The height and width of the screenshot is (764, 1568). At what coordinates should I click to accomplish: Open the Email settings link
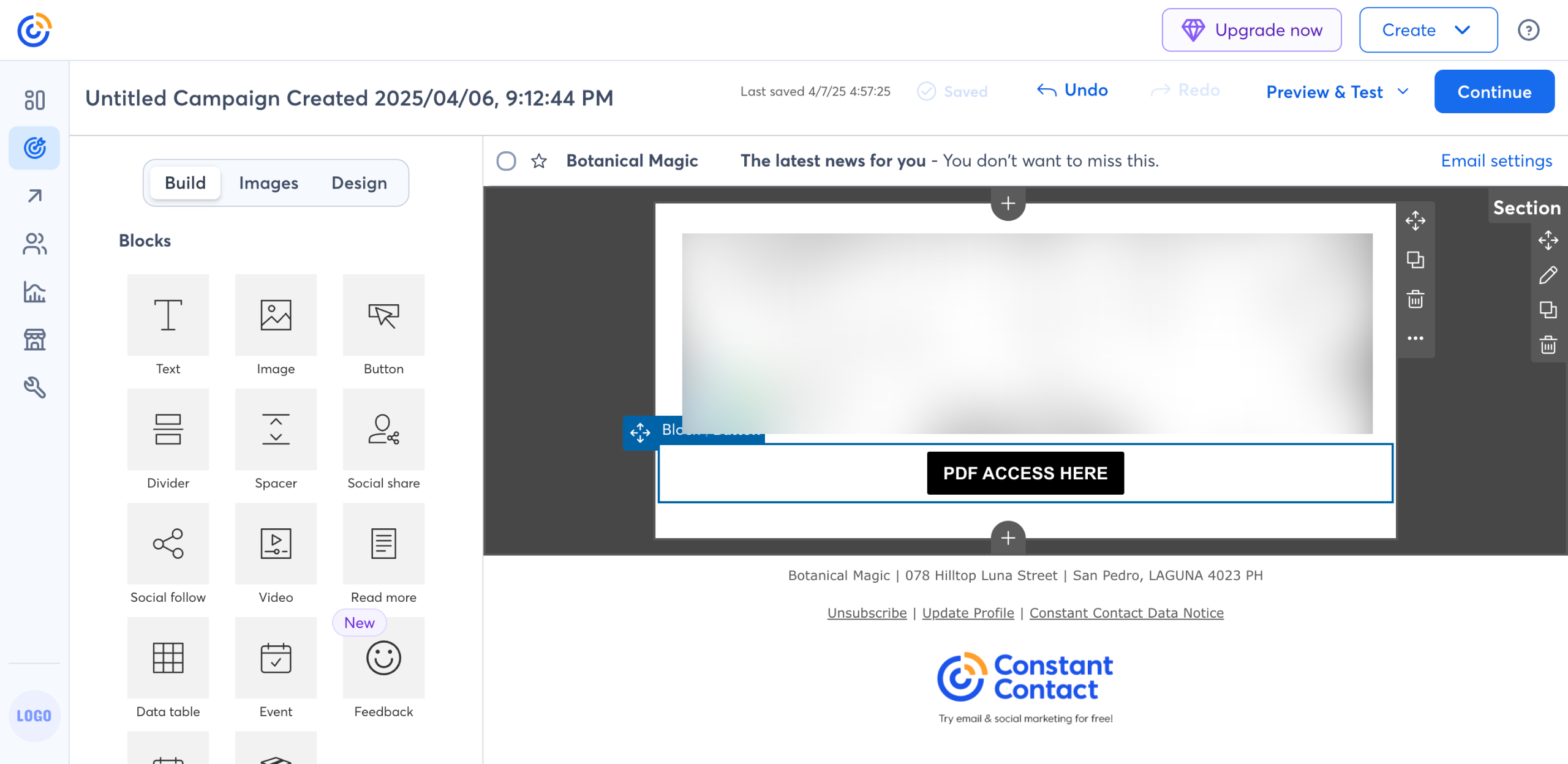(1496, 161)
